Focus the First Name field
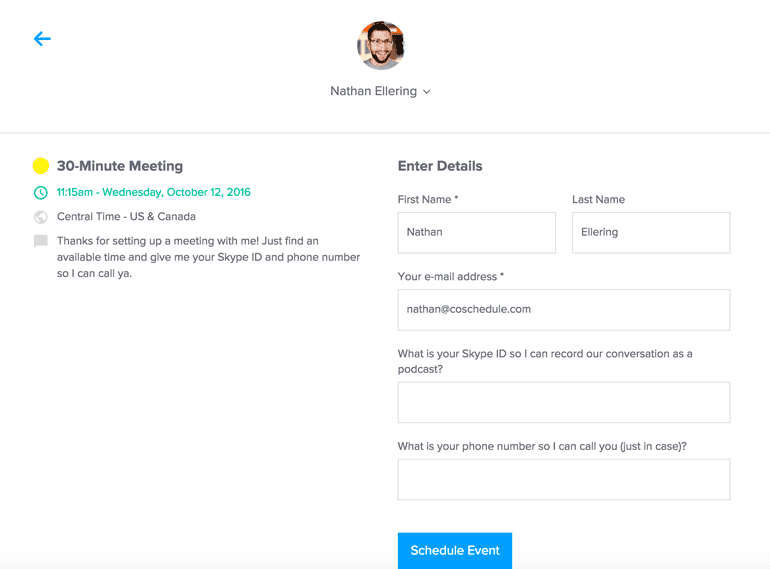 [476, 232]
